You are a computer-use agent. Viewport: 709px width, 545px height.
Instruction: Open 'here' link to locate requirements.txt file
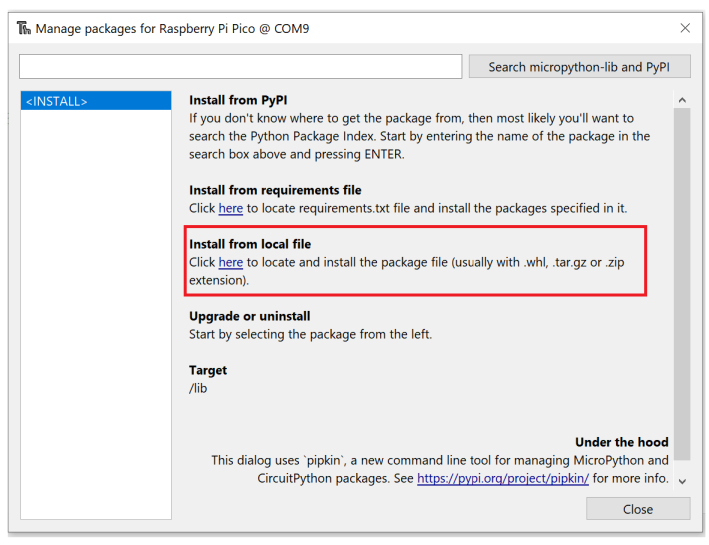tap(231, 208)
